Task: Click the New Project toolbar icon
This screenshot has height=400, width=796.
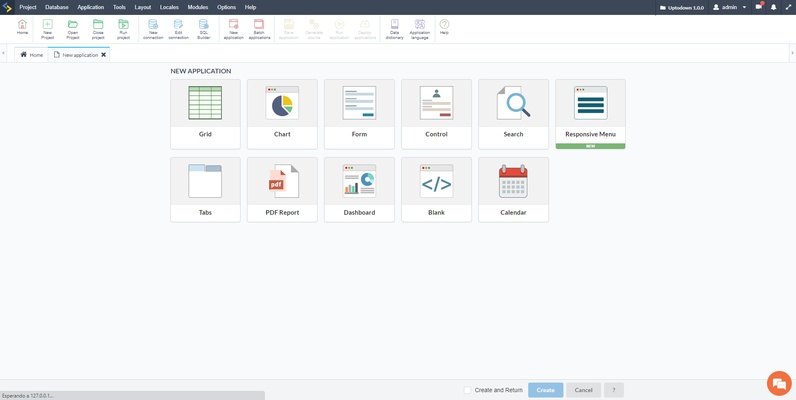Action: (48, 28)
